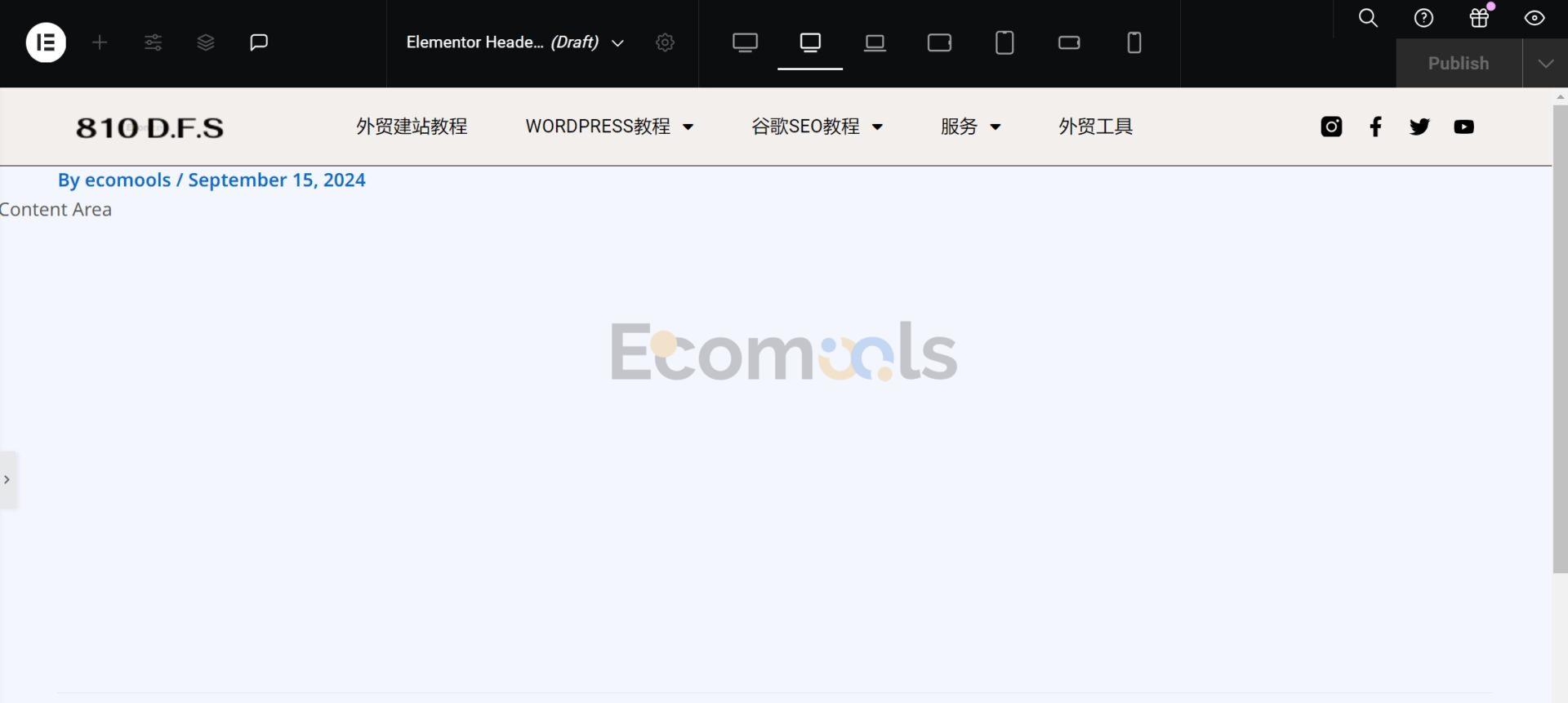Image resolution: width=1568 pixels, height=703 pixels.
Task: Open the Notes comment icon
Action: [259, 42]
